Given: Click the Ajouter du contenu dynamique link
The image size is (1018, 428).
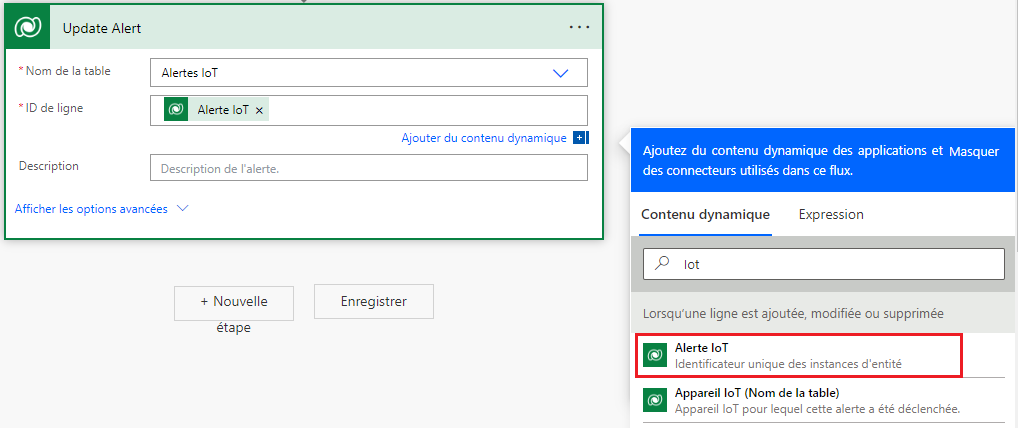Looking at the screenshot, I should [484, 138].
